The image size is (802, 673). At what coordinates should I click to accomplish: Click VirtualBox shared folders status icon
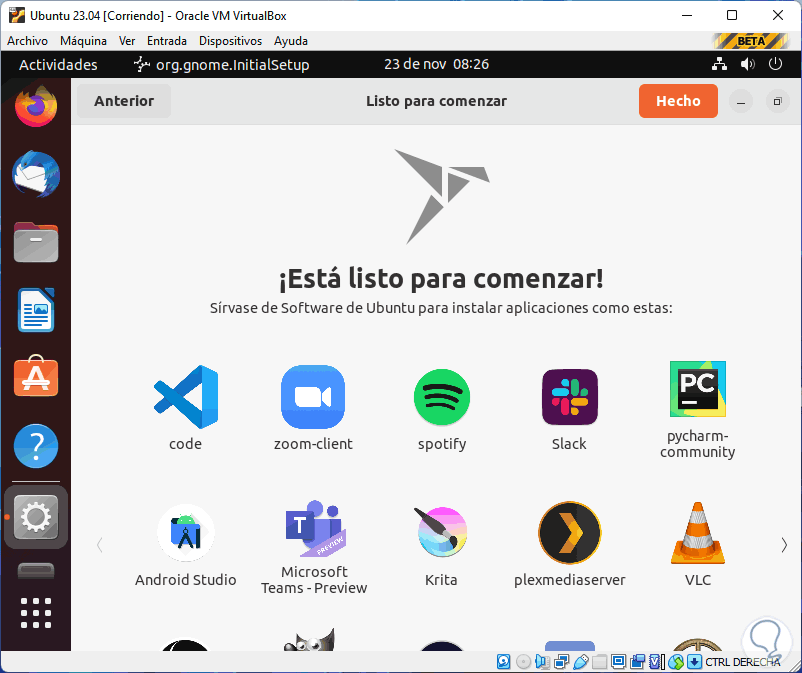point(599,662)
